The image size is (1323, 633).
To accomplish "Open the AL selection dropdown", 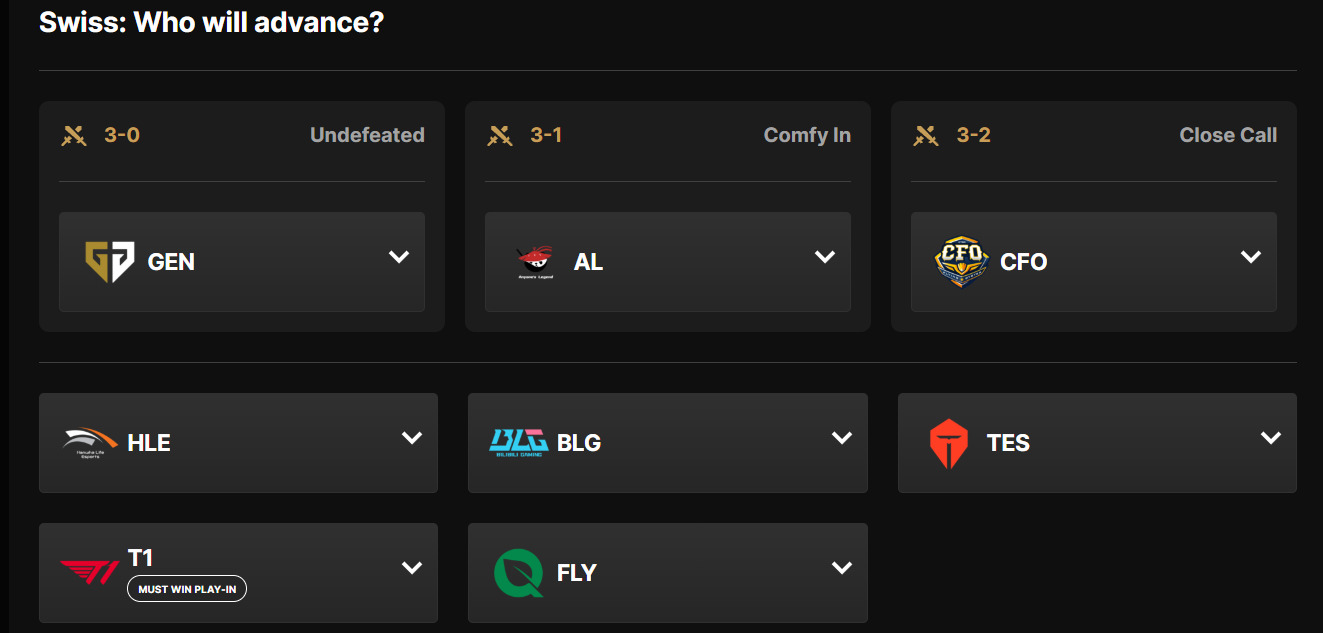I will [823, 256].
